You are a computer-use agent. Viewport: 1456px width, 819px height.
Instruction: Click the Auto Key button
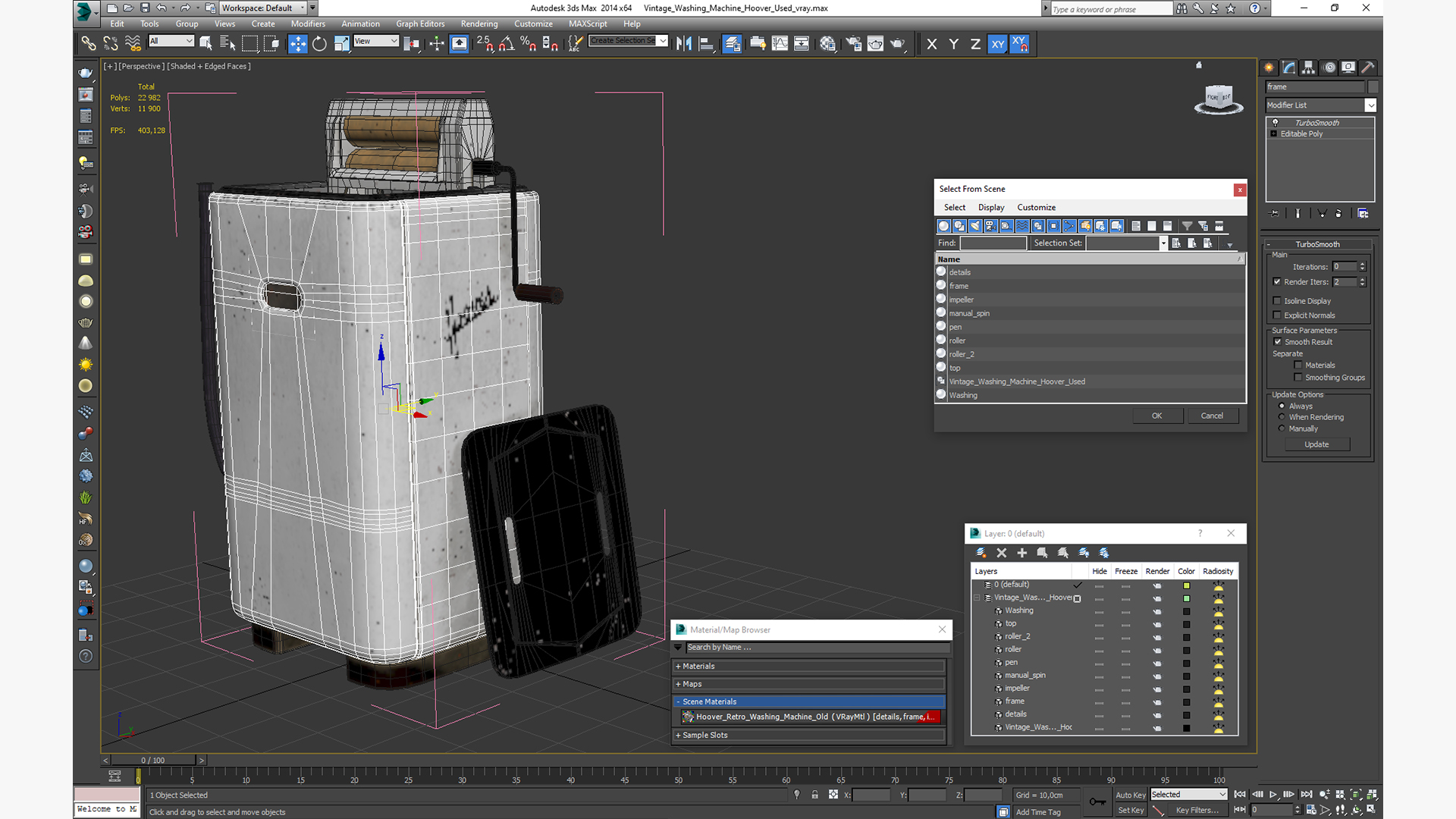point(1130,795)
